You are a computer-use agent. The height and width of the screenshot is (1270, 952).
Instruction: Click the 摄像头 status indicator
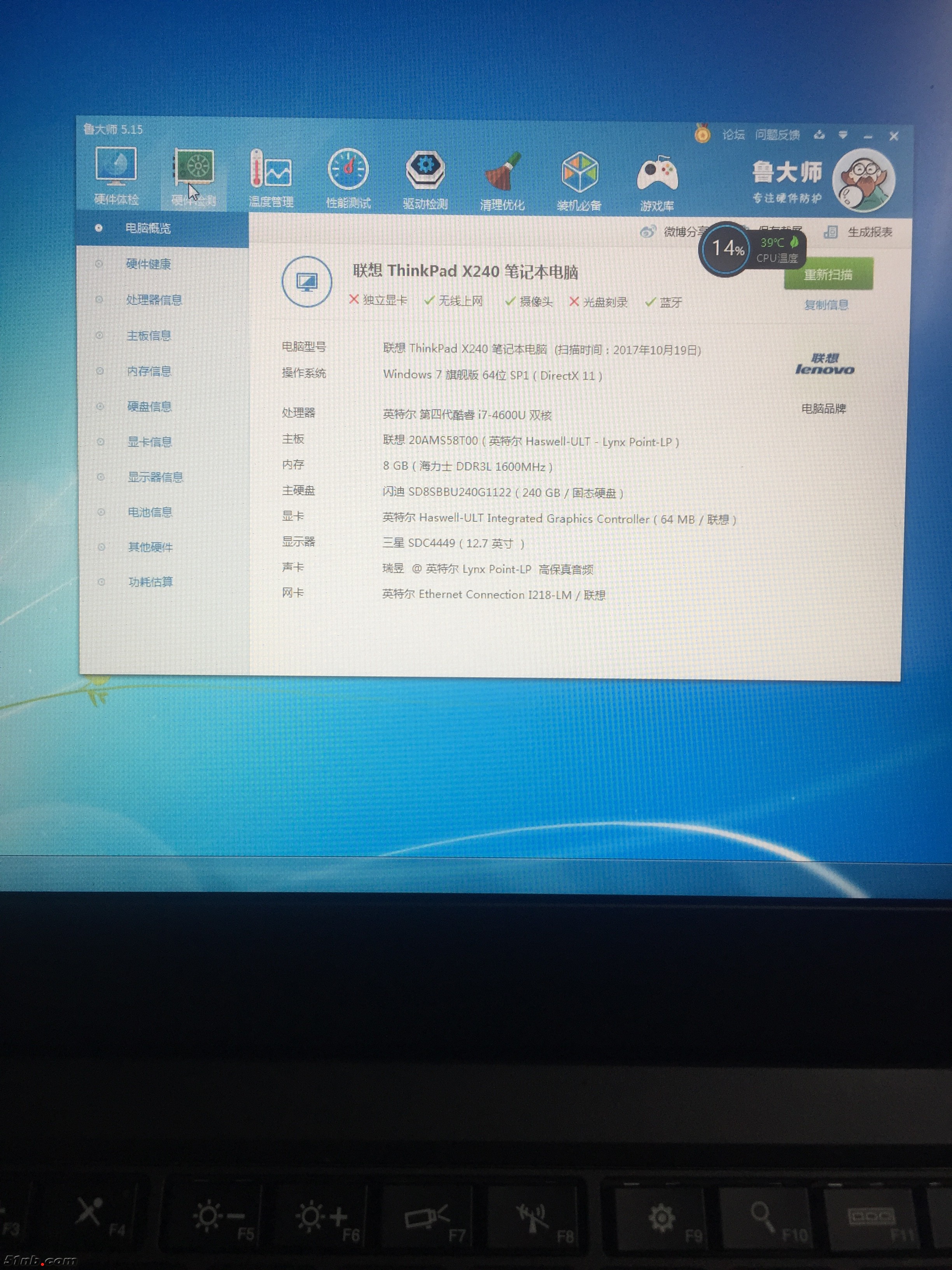528,302
